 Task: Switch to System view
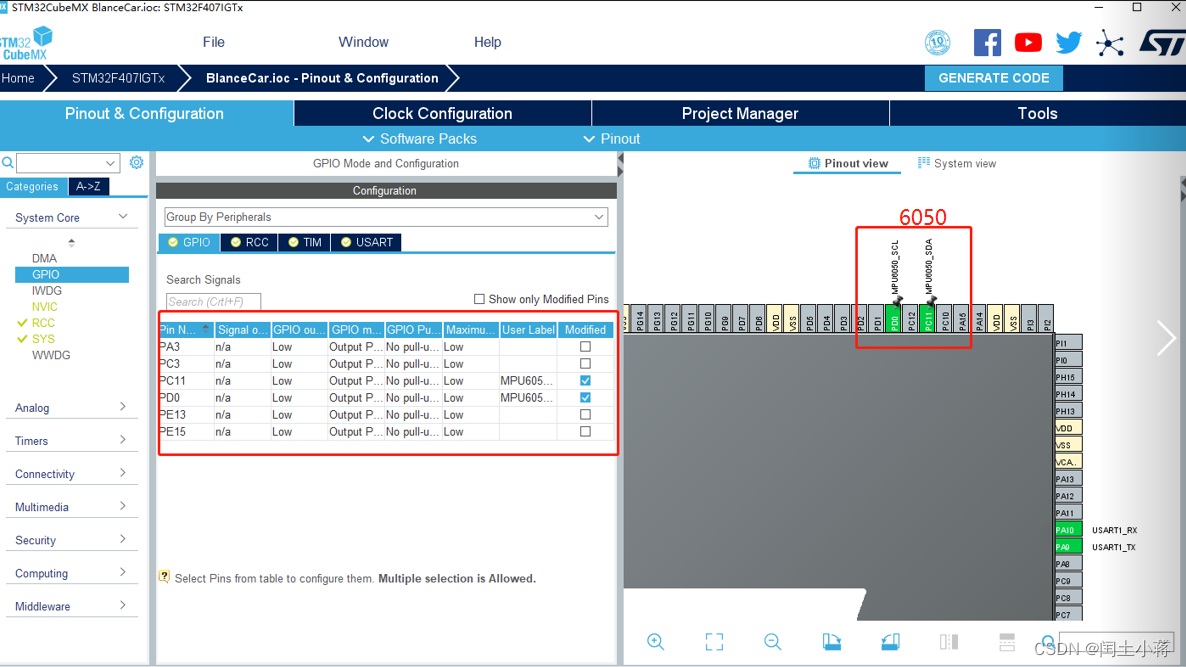pos(957,163)
